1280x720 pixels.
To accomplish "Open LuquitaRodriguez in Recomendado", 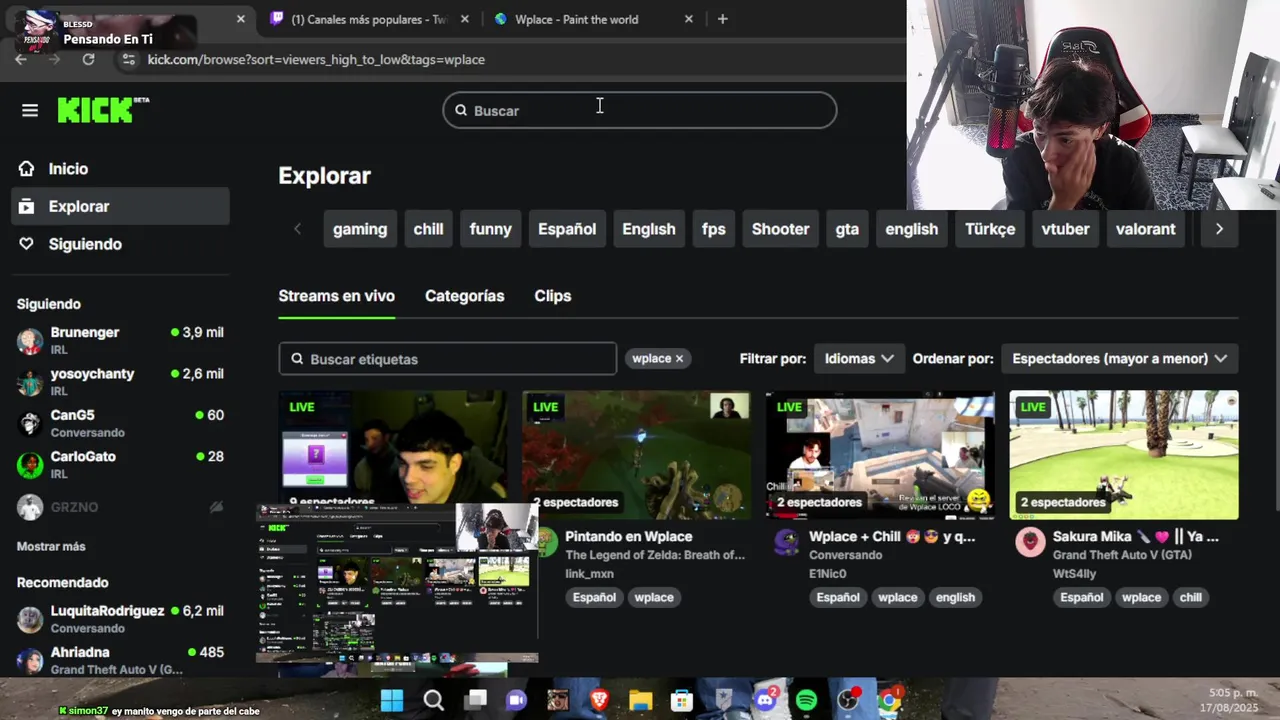I will [120, 619].
